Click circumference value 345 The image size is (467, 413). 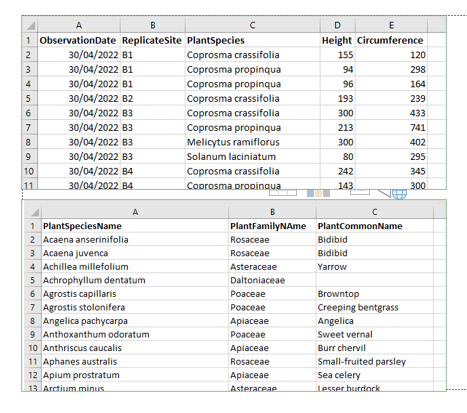click(391, 171)
